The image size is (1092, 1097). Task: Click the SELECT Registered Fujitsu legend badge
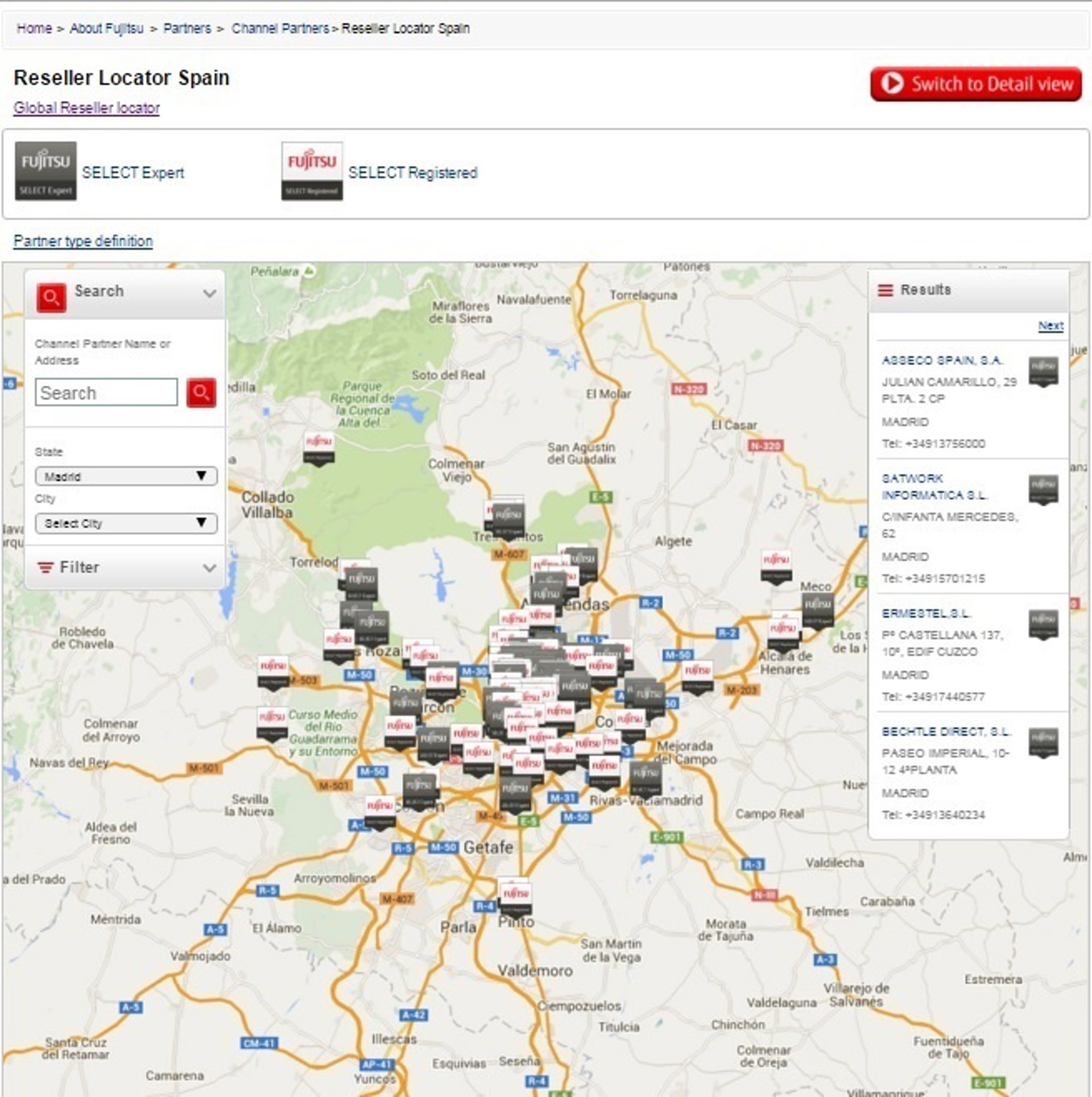click(x=312, y=171)
